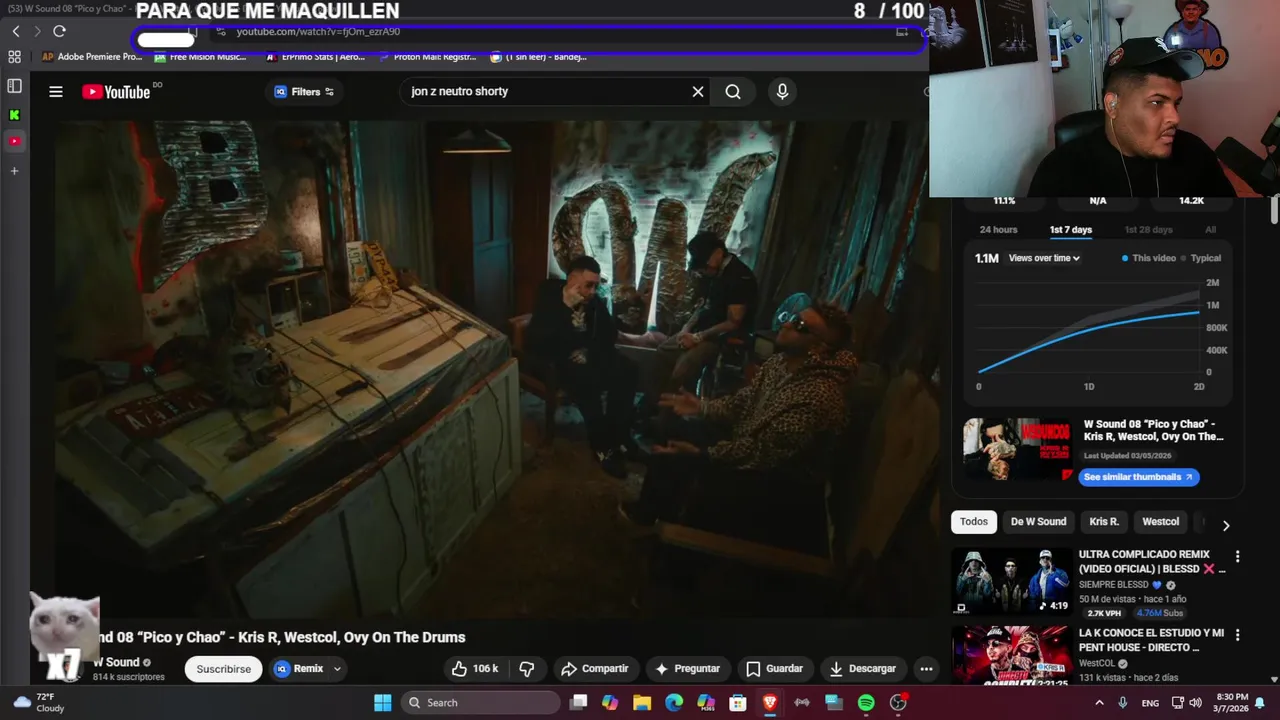Viewport: 1280px width, 720px height.
Task: Dislike the video with thumbs down
Action: [527, 668]
